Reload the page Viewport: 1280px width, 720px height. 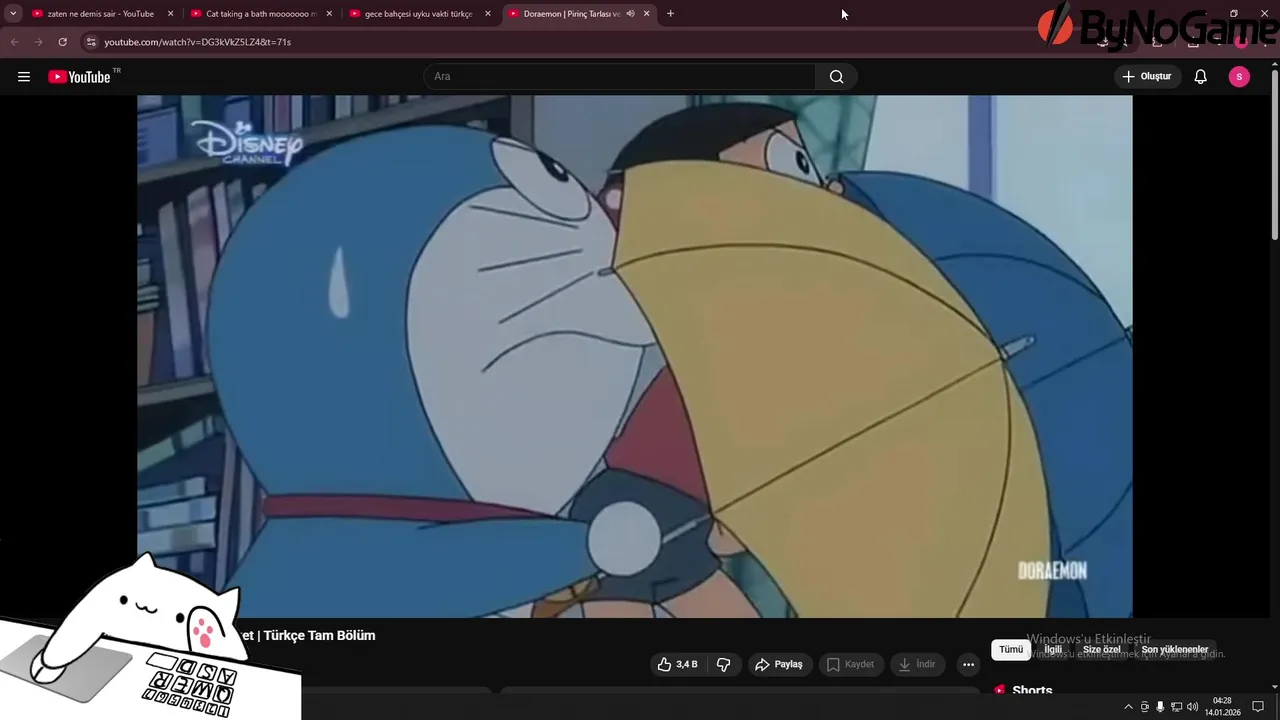[62, 42]
